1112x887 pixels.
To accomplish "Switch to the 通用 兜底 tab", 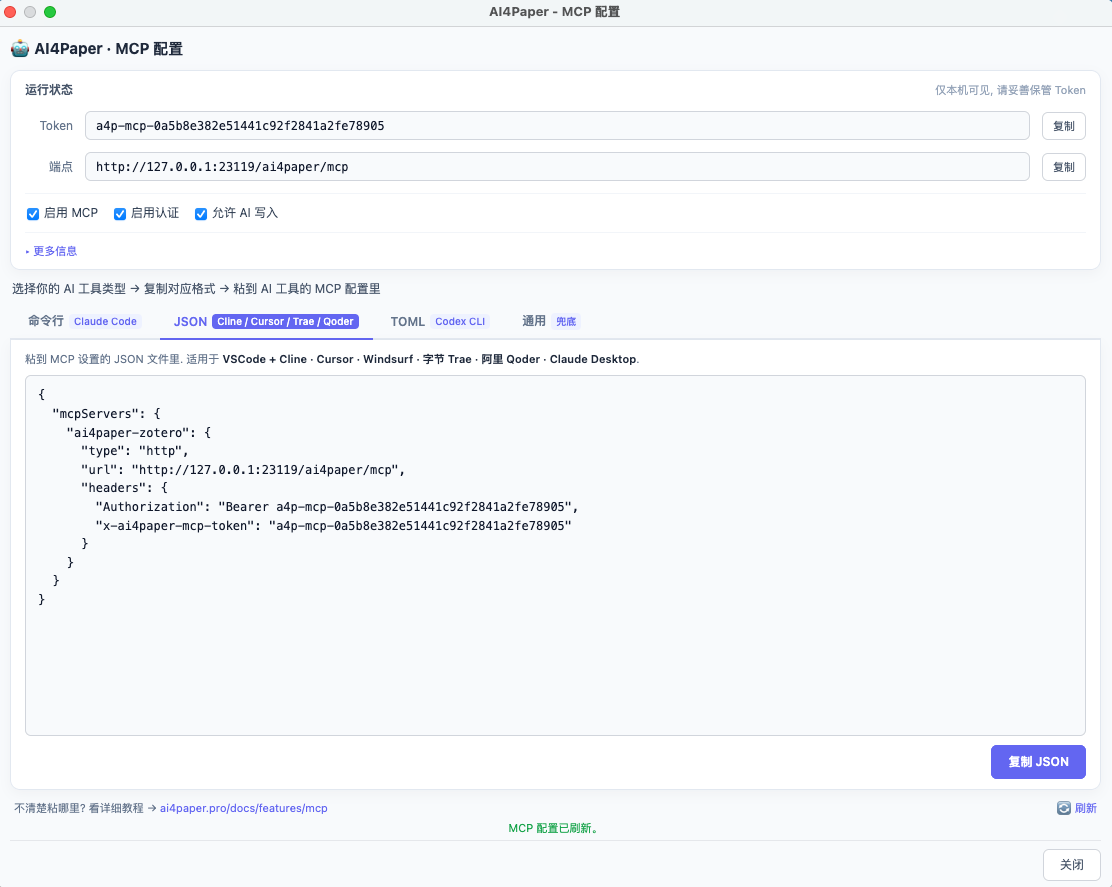I will (550, 321).
